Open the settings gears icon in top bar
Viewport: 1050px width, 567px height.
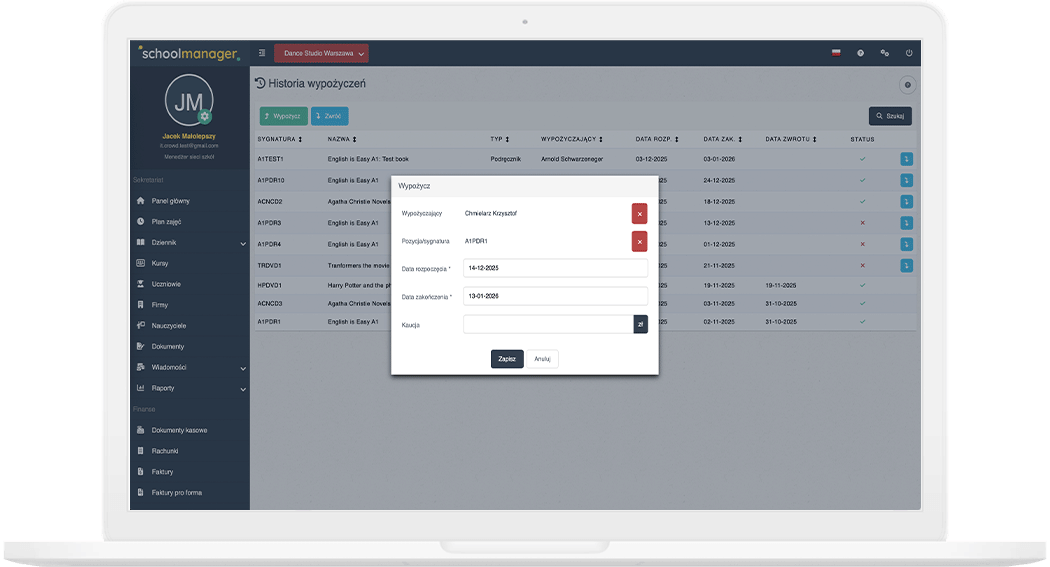(884, 53)
